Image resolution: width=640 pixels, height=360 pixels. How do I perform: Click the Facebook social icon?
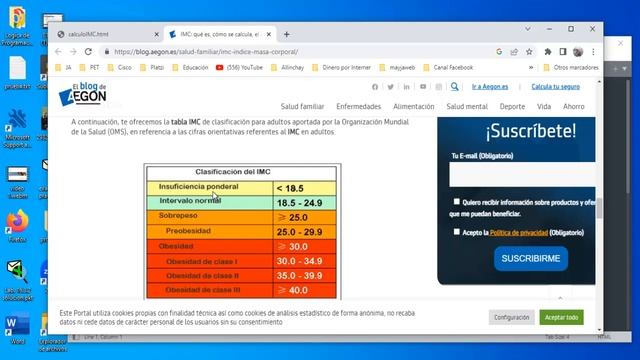[375, 87]
